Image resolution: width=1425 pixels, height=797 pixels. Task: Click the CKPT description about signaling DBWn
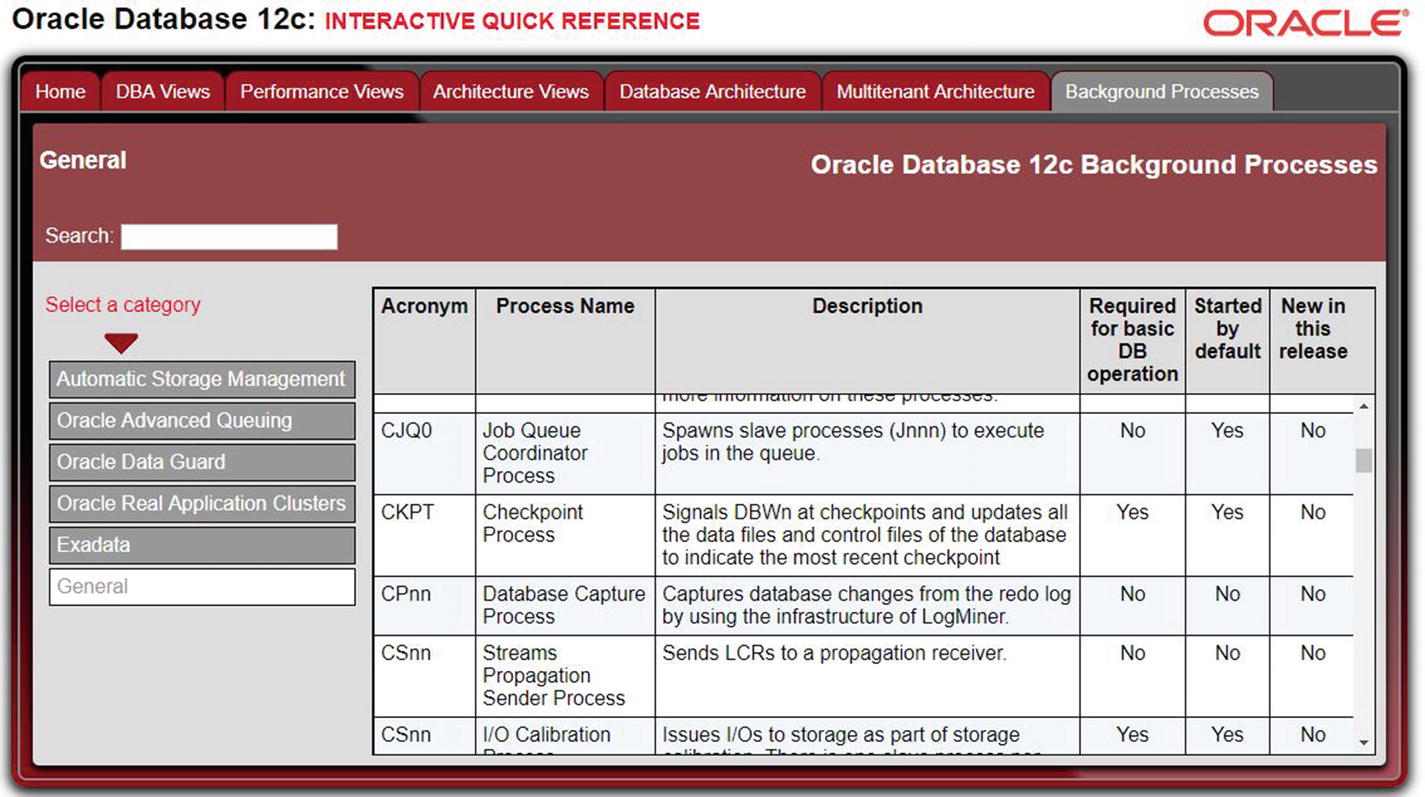(x=867, y=535)
